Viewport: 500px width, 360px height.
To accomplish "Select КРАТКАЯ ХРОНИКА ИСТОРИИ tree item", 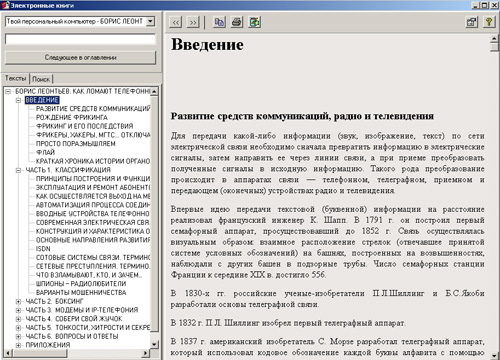I will click(x=93, y=161).
